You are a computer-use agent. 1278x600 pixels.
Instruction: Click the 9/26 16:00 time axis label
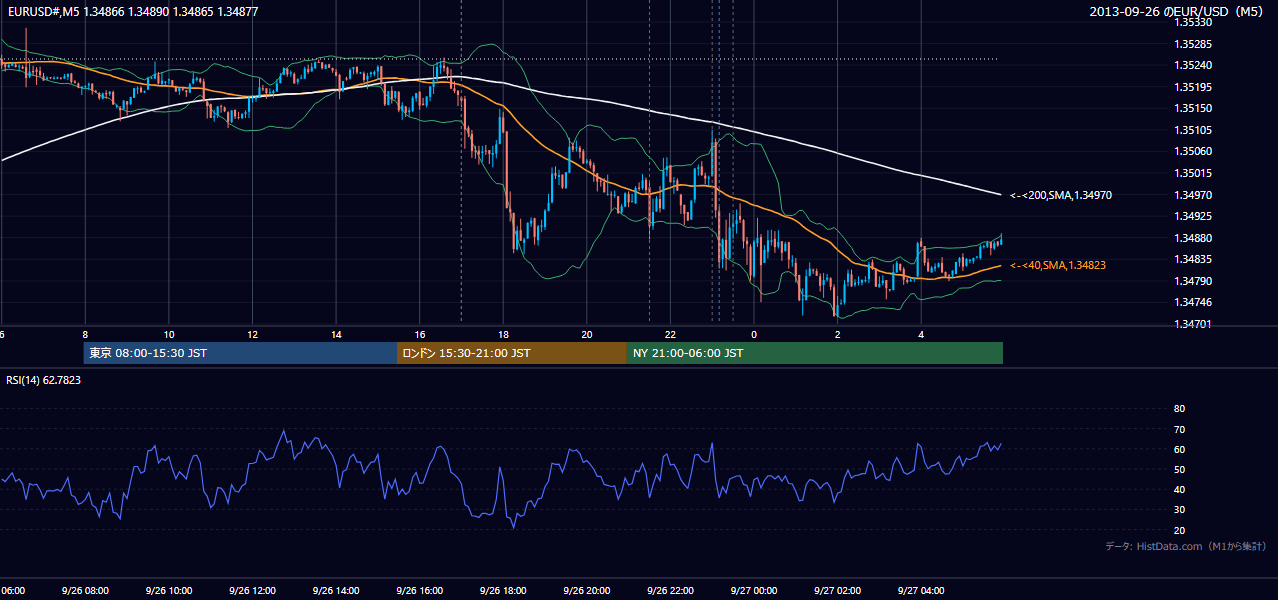click(420, 590)
